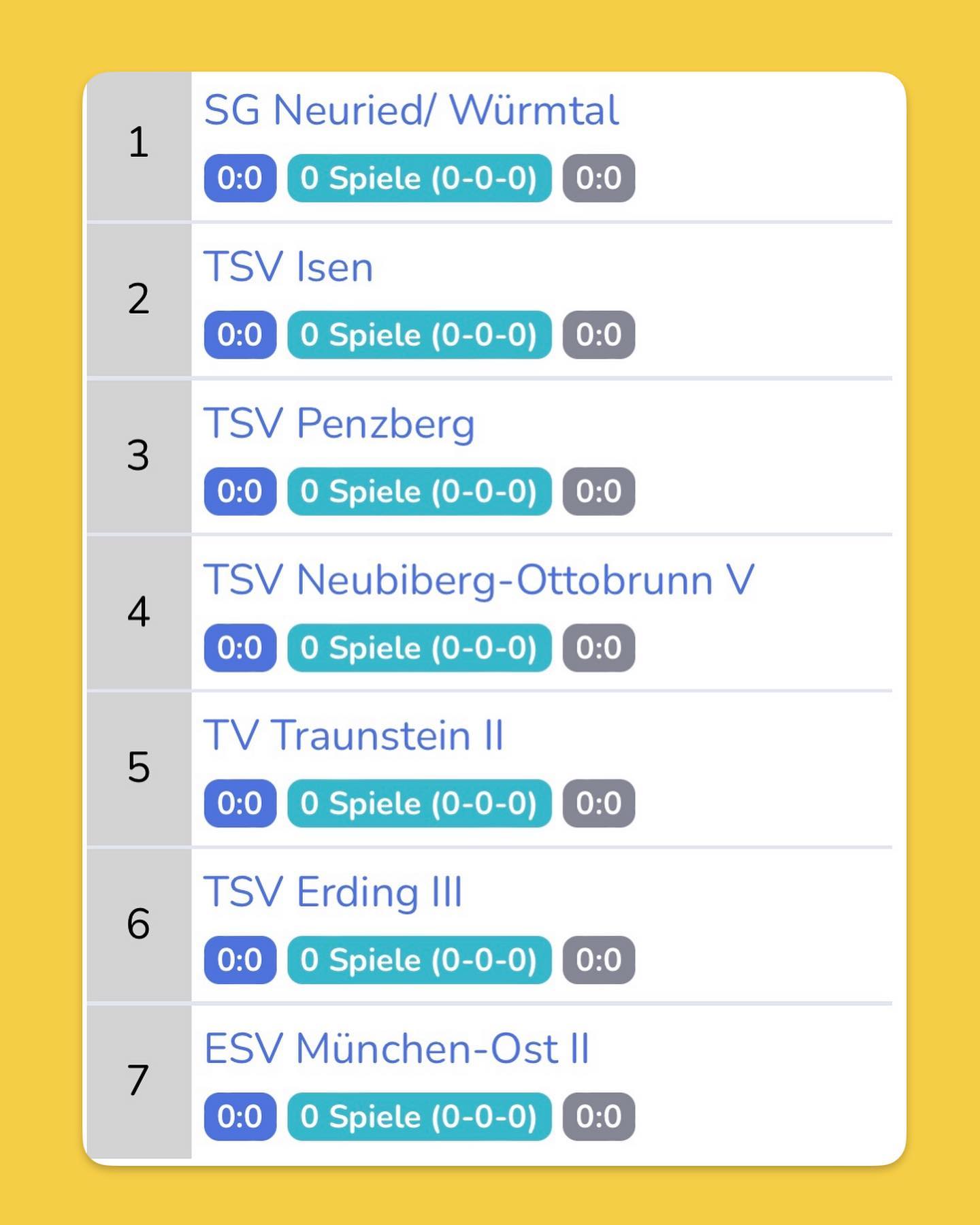980x1225 pixels.
Task: Click the TSV Penzberg team name
Action: click(x=339, y=423)
